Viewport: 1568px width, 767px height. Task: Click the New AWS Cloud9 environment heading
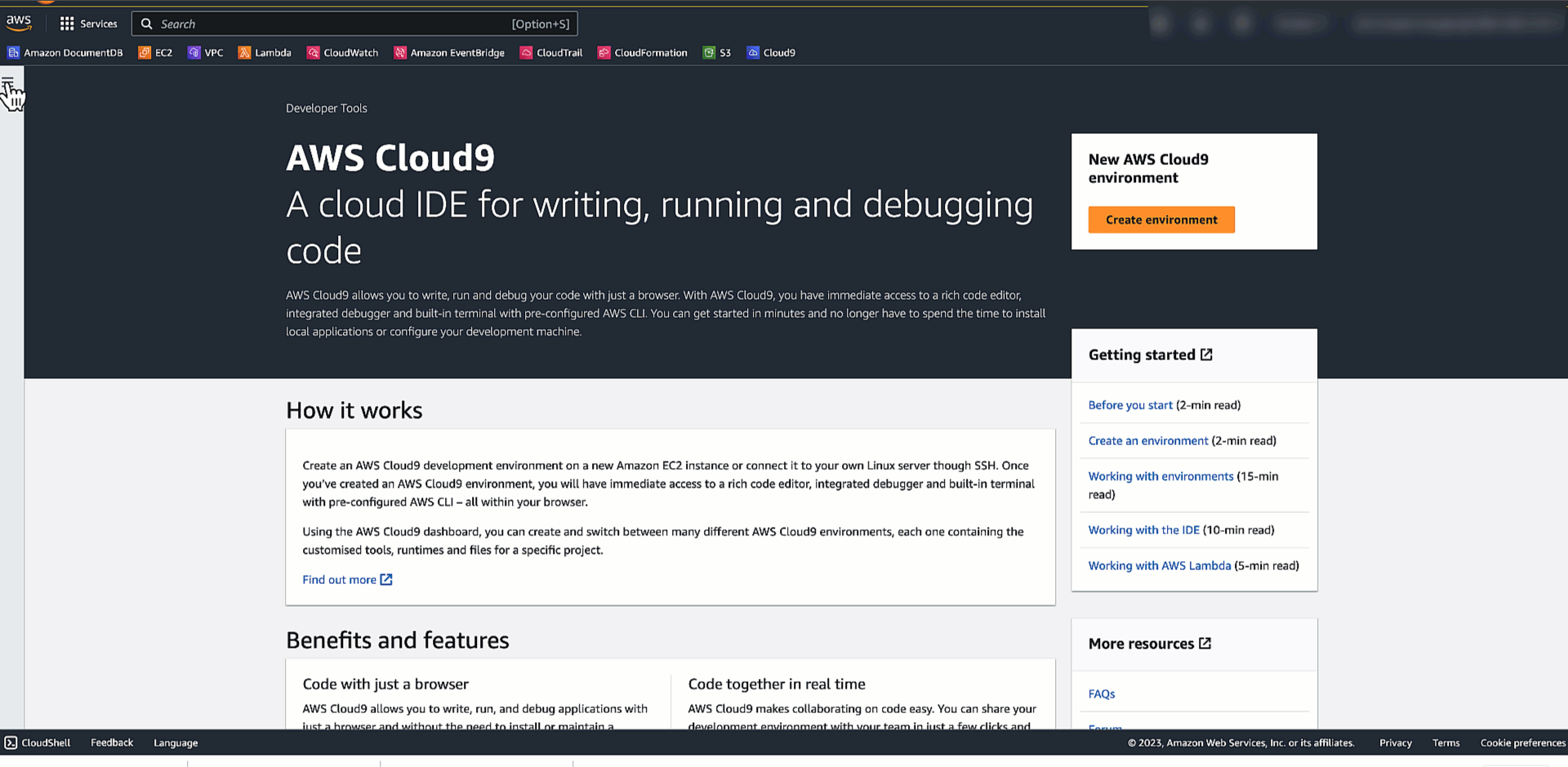(1148, 168)
